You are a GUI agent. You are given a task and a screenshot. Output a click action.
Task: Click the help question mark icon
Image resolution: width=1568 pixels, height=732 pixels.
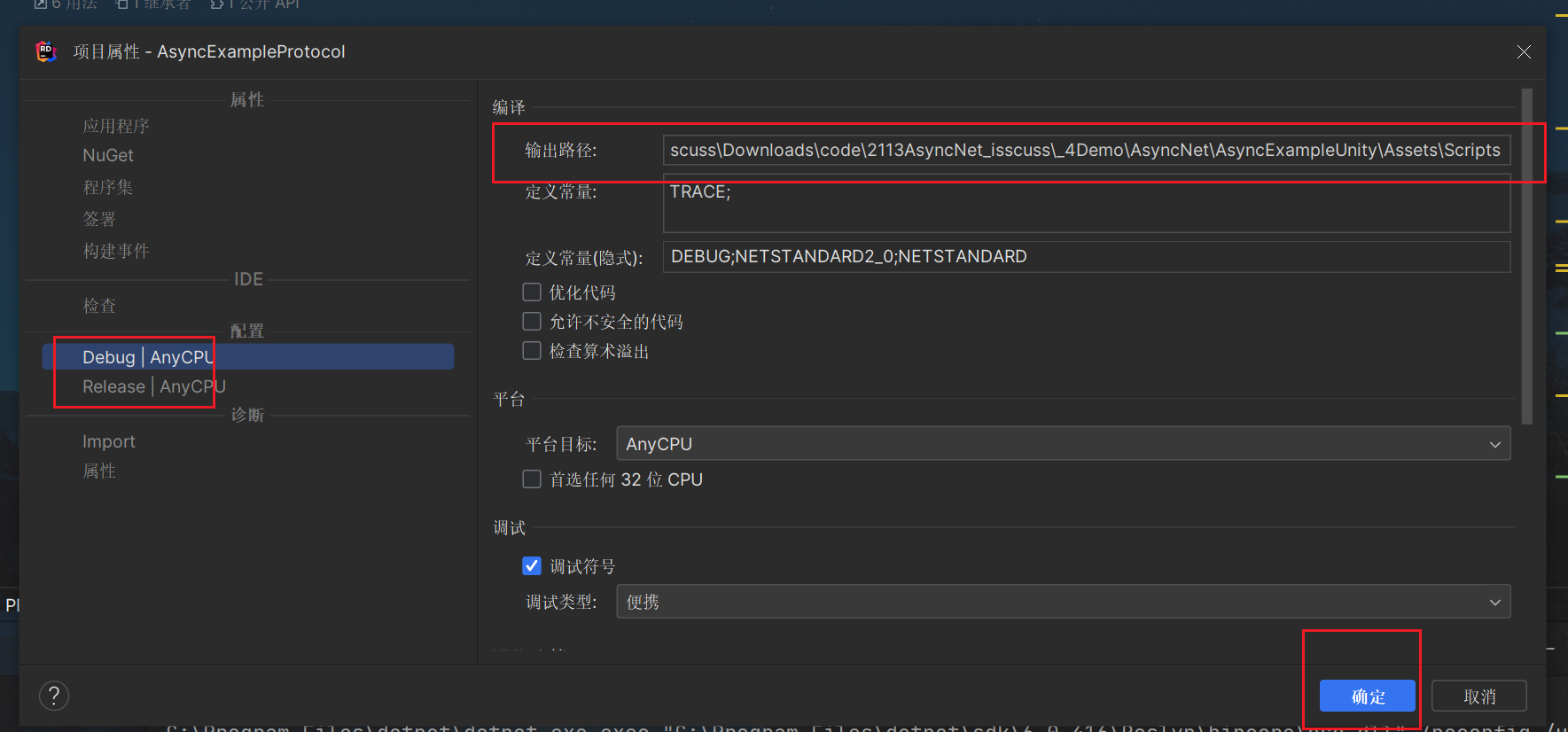pyautogui.click(x=54, y=696)
